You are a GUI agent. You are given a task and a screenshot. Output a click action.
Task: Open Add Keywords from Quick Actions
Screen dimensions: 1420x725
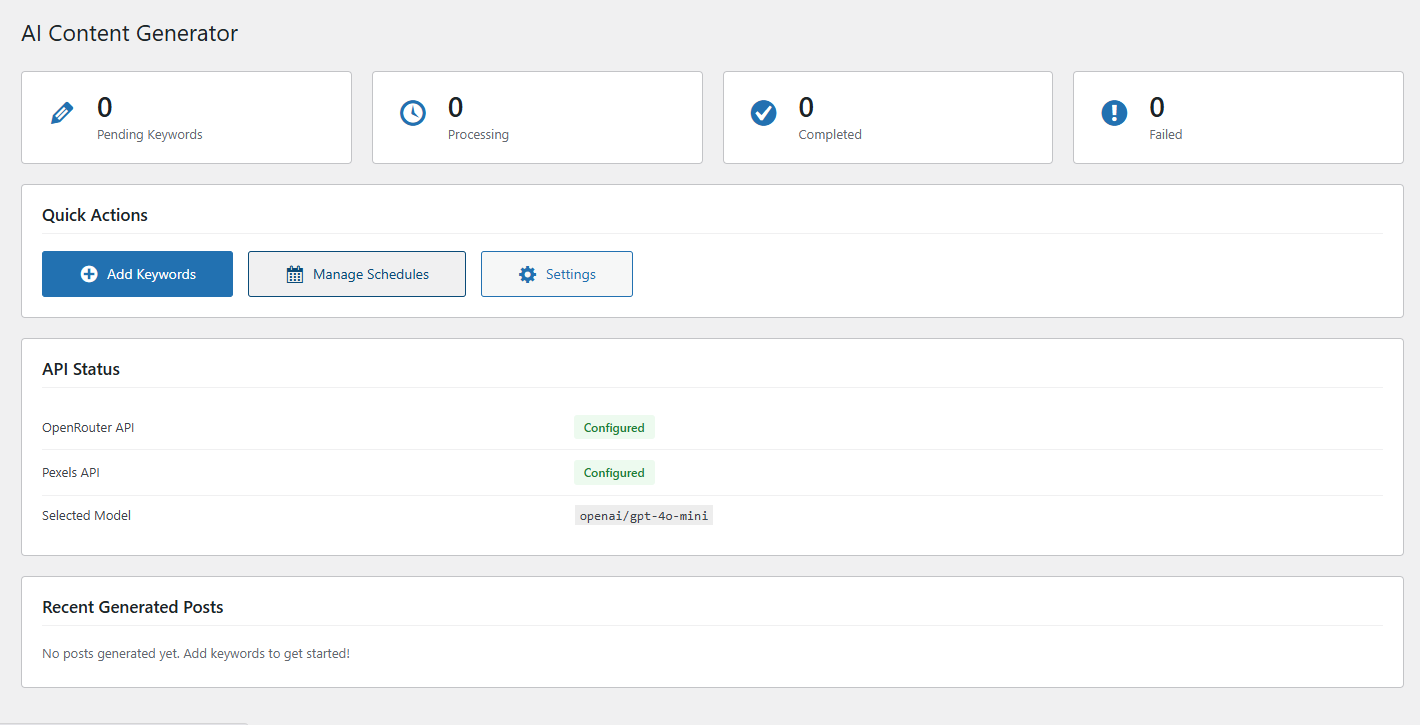click(137, 273)
